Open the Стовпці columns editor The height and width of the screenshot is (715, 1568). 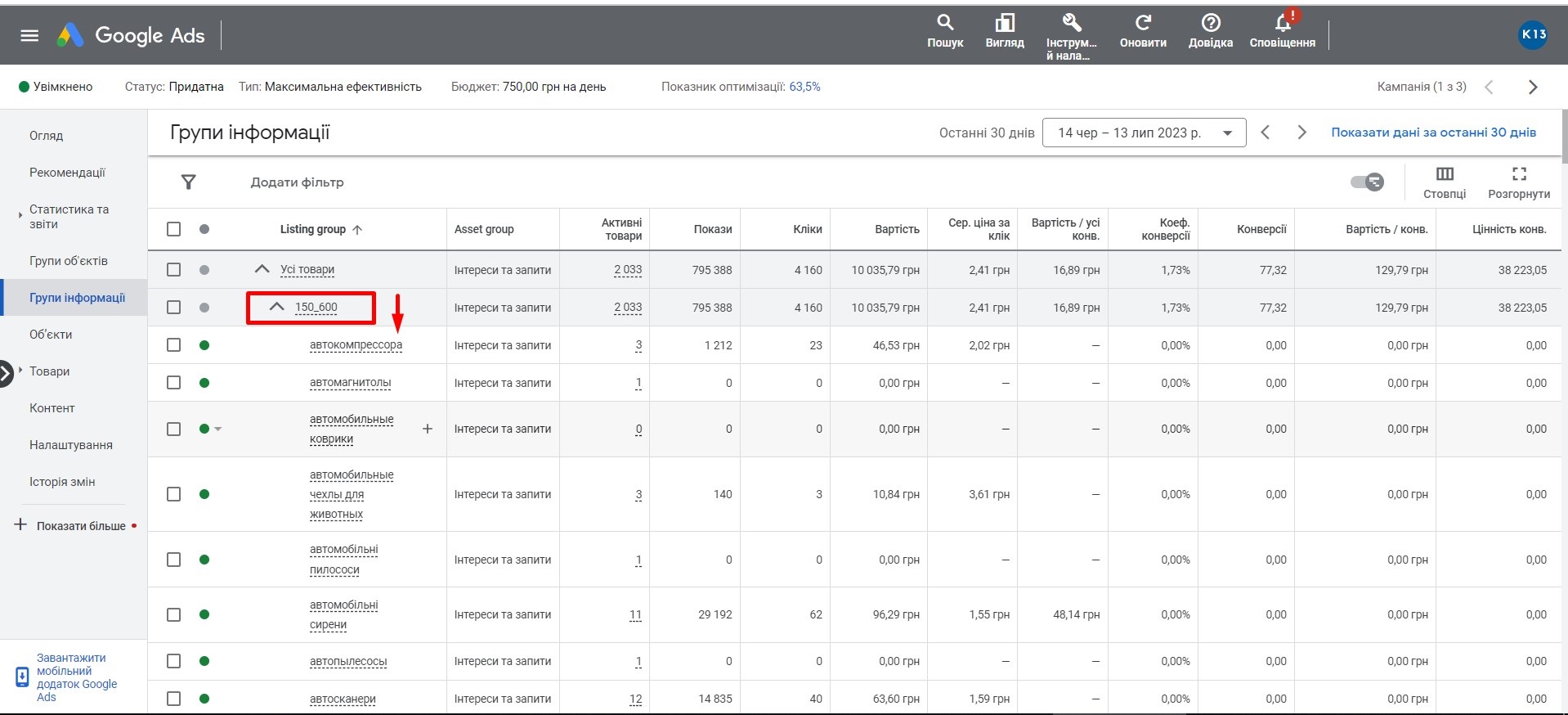[x=1445, y=182]
